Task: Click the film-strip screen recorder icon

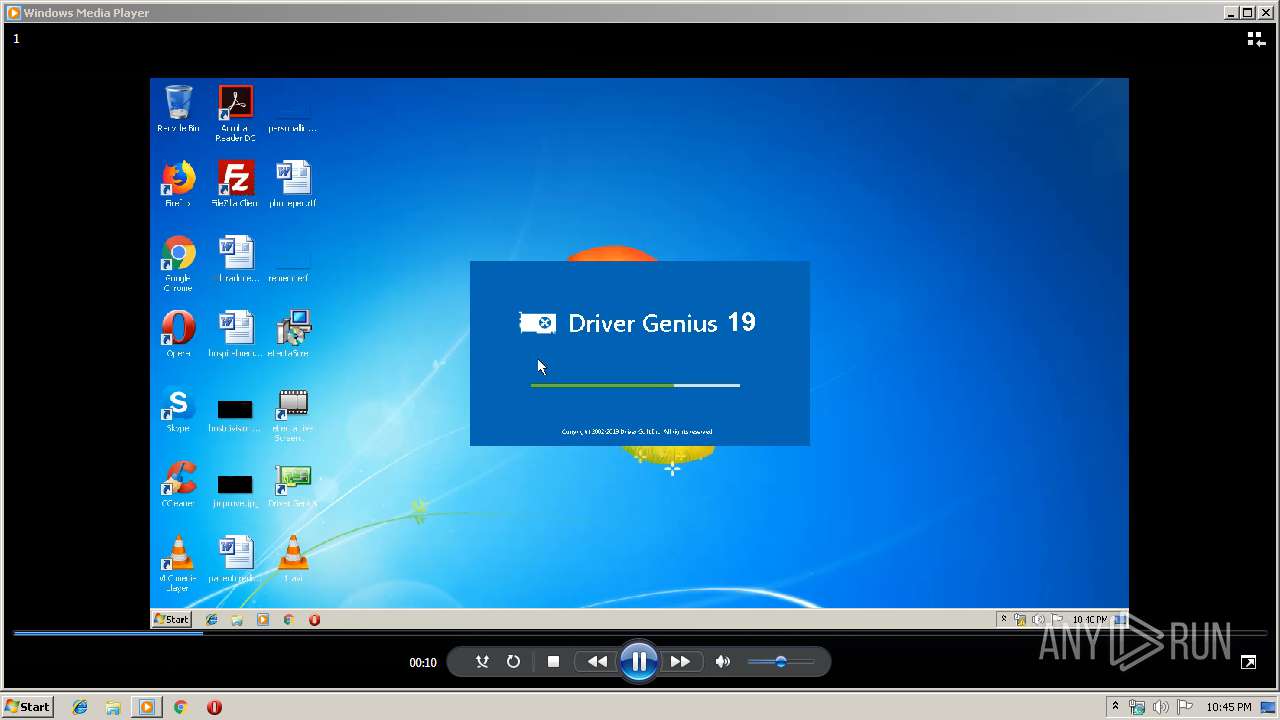Action: pyautogui.click(x=293, y=415)
